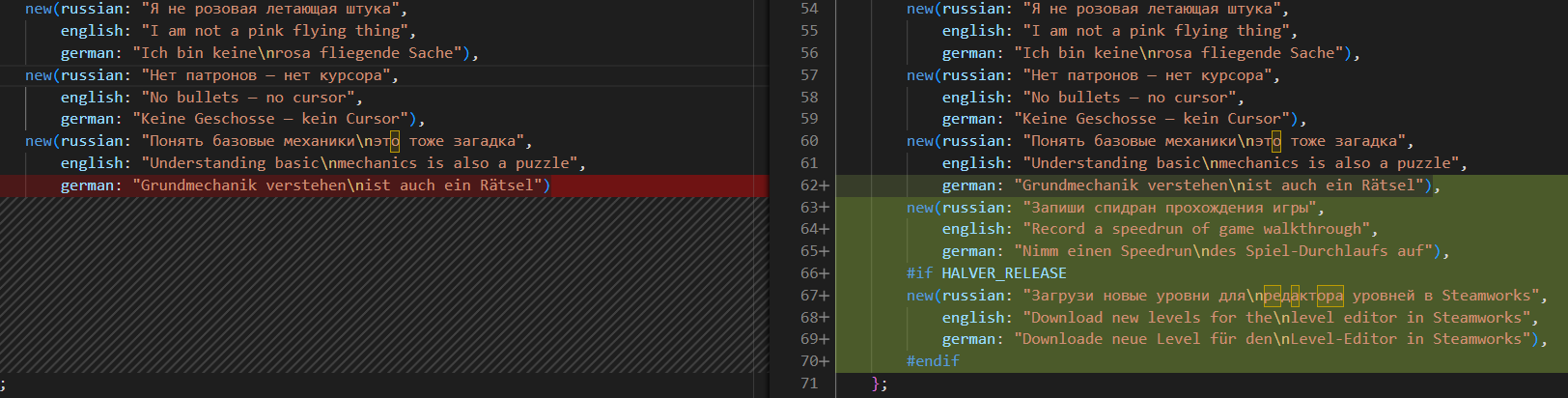1568x398 pixels.
Task: Click the "#if HALVER_RELEASE" directive
Action: point(986,273)
